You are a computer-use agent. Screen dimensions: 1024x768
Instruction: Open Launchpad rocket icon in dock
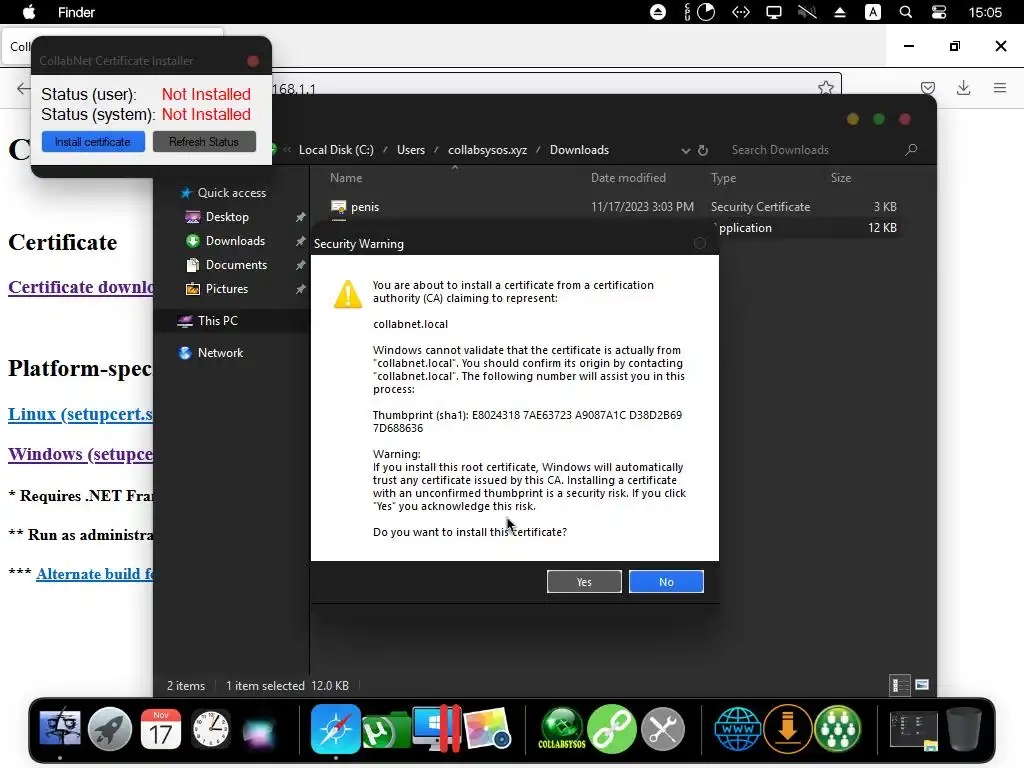click(110, 729)
